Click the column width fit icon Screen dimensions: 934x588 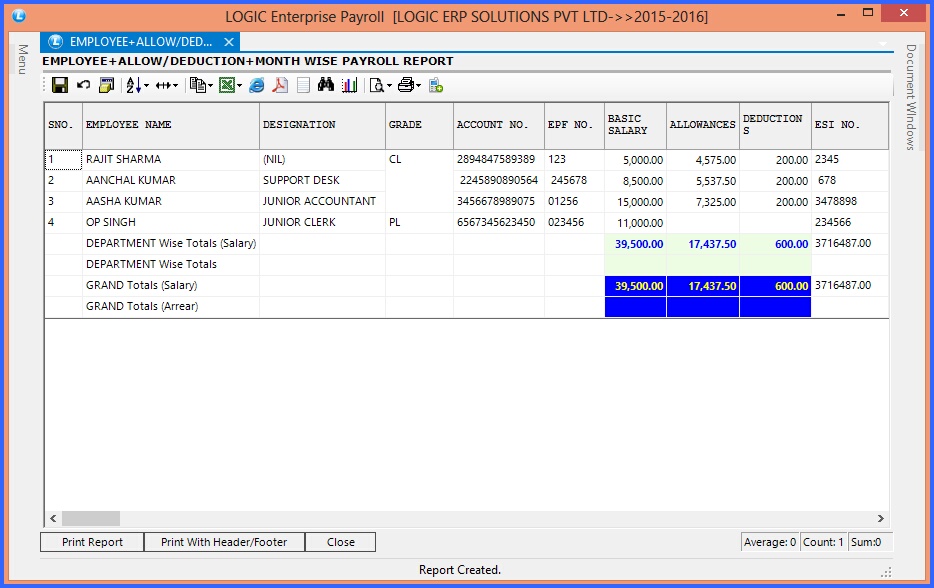pyautogui.click(x=163, y=86)
